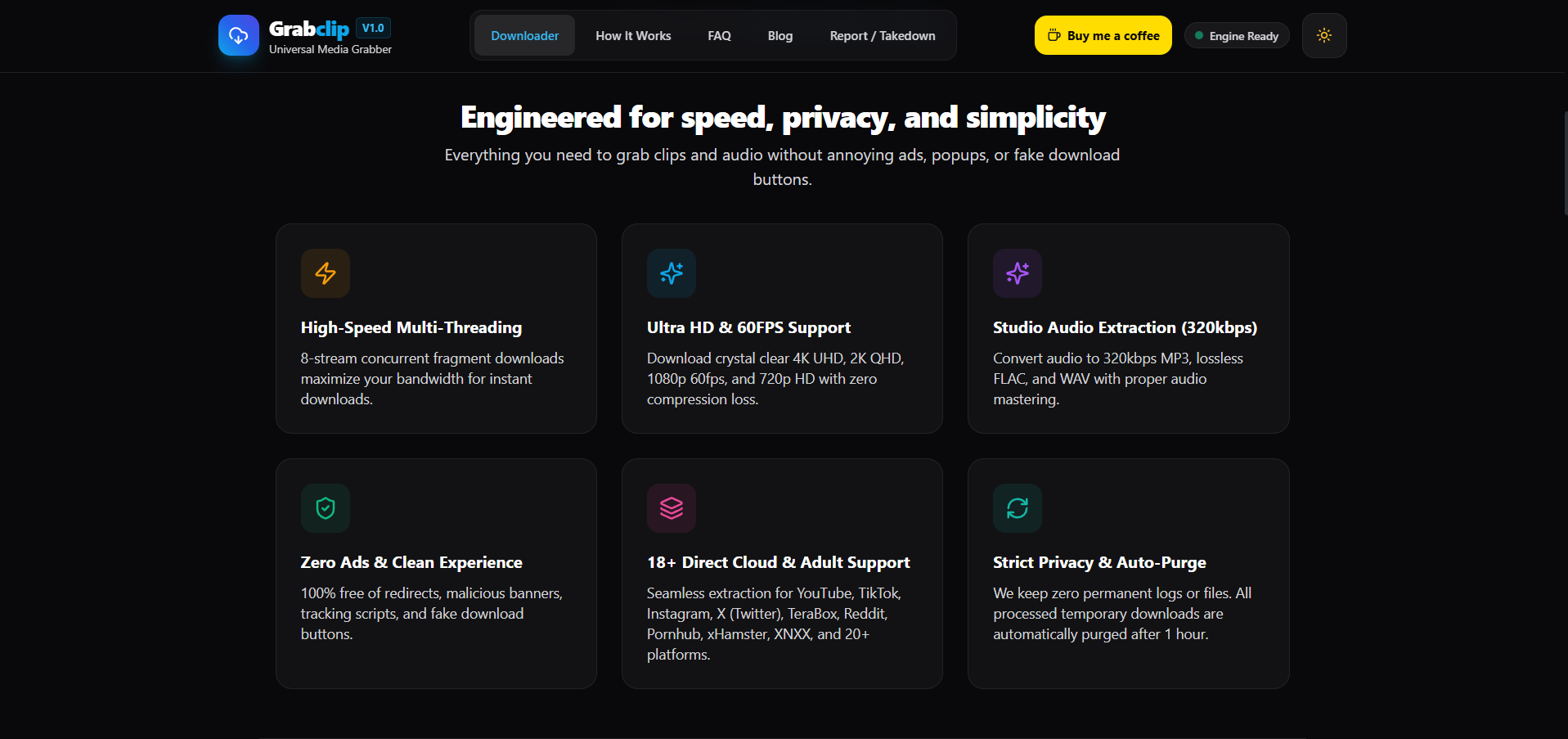Select the Ultra HD & 60FPS Support heading
1568x739 pixels.
748,327
